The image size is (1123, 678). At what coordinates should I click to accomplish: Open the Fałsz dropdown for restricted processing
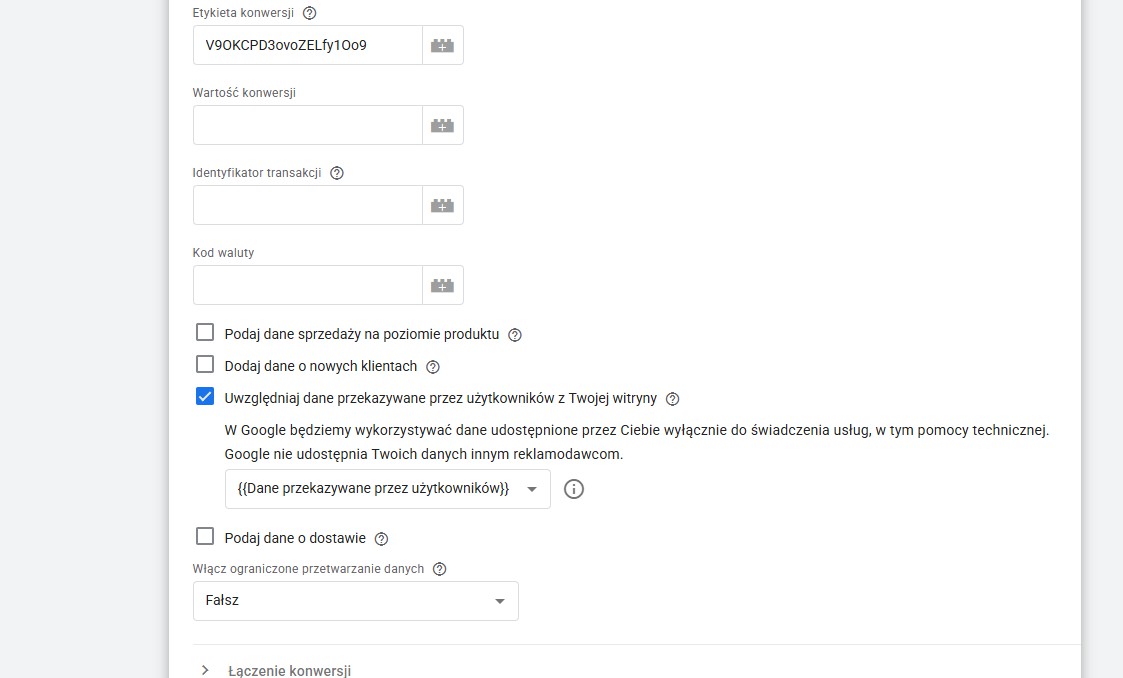[x=355, y=601]
